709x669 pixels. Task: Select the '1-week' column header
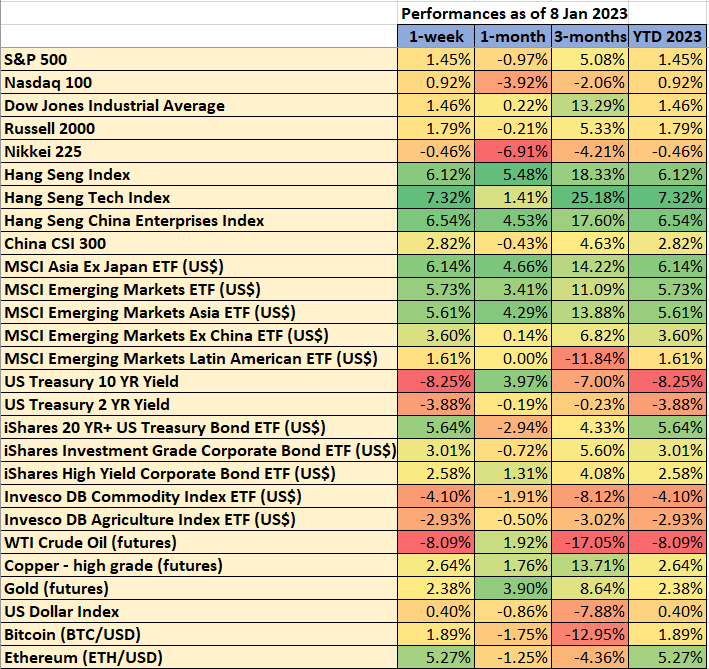(436, 36)
